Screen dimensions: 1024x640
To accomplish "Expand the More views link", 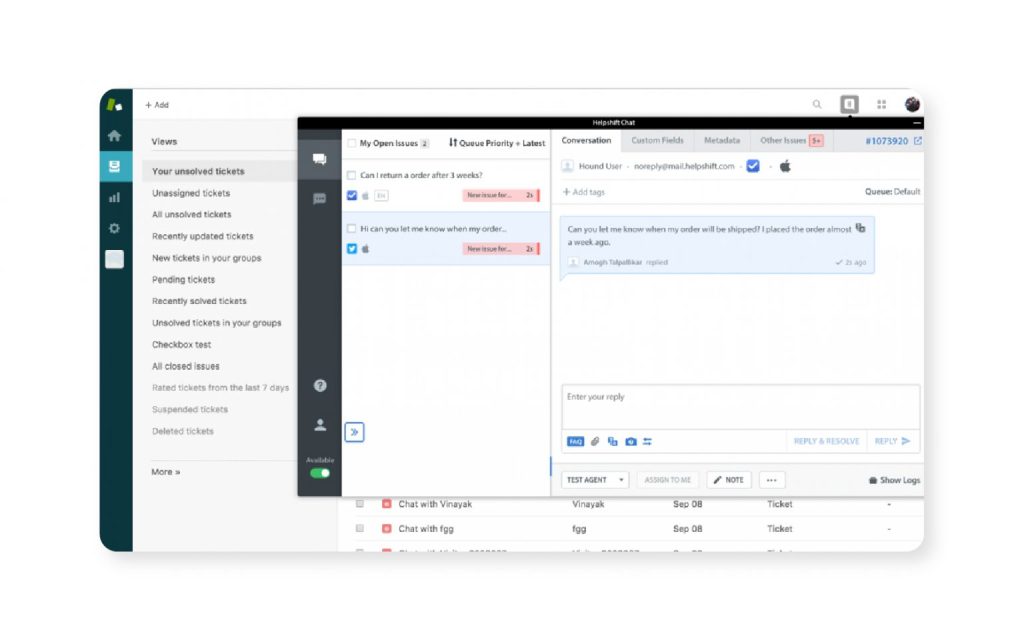I will pos(166,472).
